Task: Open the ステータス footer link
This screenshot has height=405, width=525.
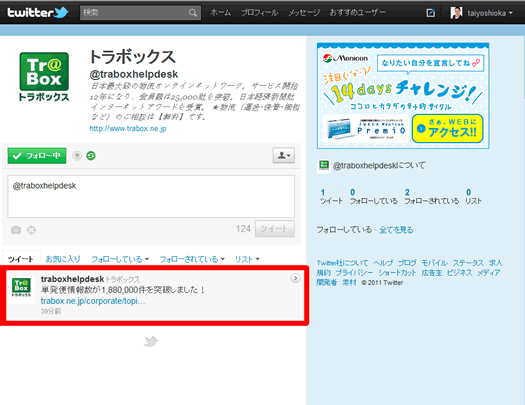Action: [468, 263]
